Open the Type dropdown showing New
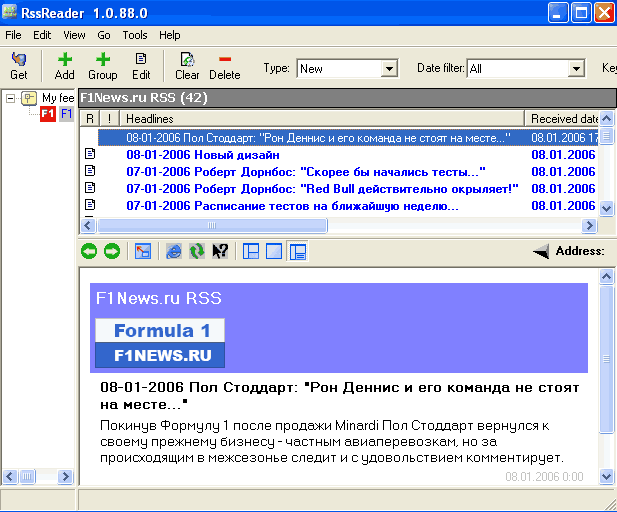Image resolution: width=617 pixels, height=512 pixels. click(389, 69)
